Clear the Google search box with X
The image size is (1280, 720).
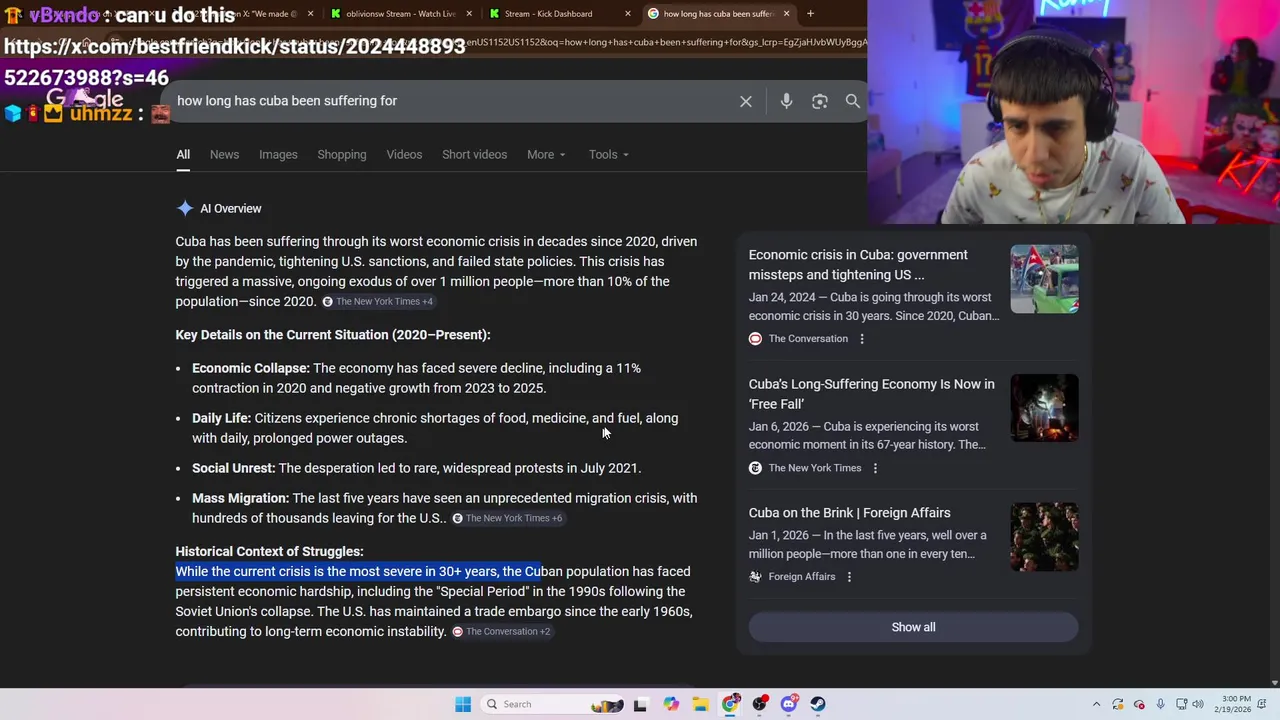coord(746,101)
